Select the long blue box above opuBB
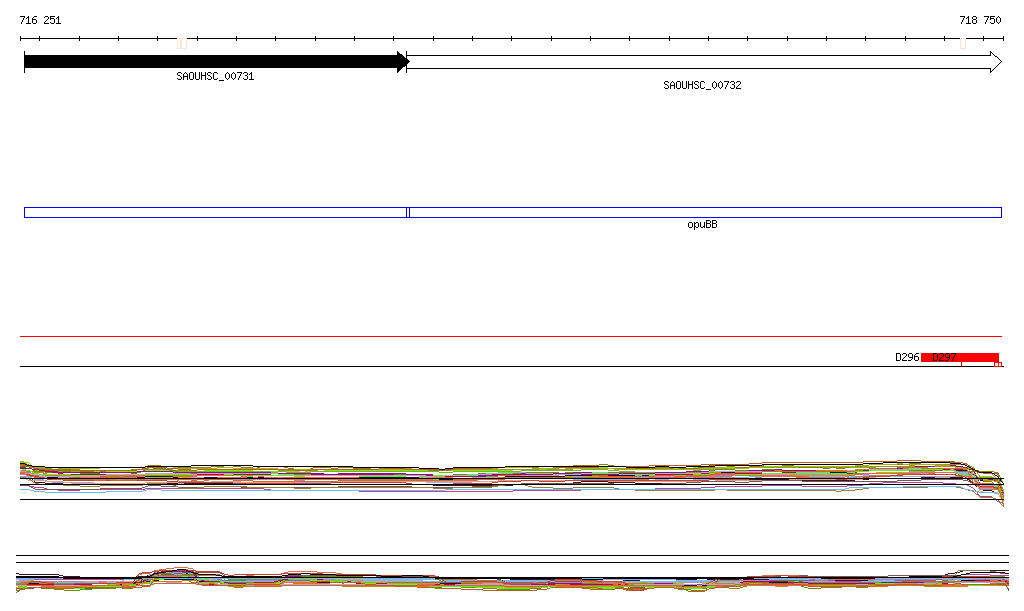The image size is (1024, 611). [x=705, y=212]
